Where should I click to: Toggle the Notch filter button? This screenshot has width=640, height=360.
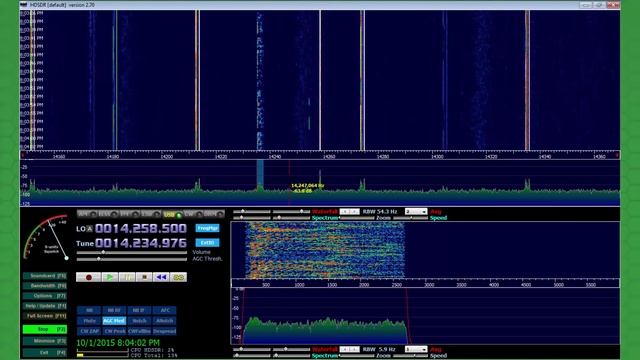[x=139, y=321]
